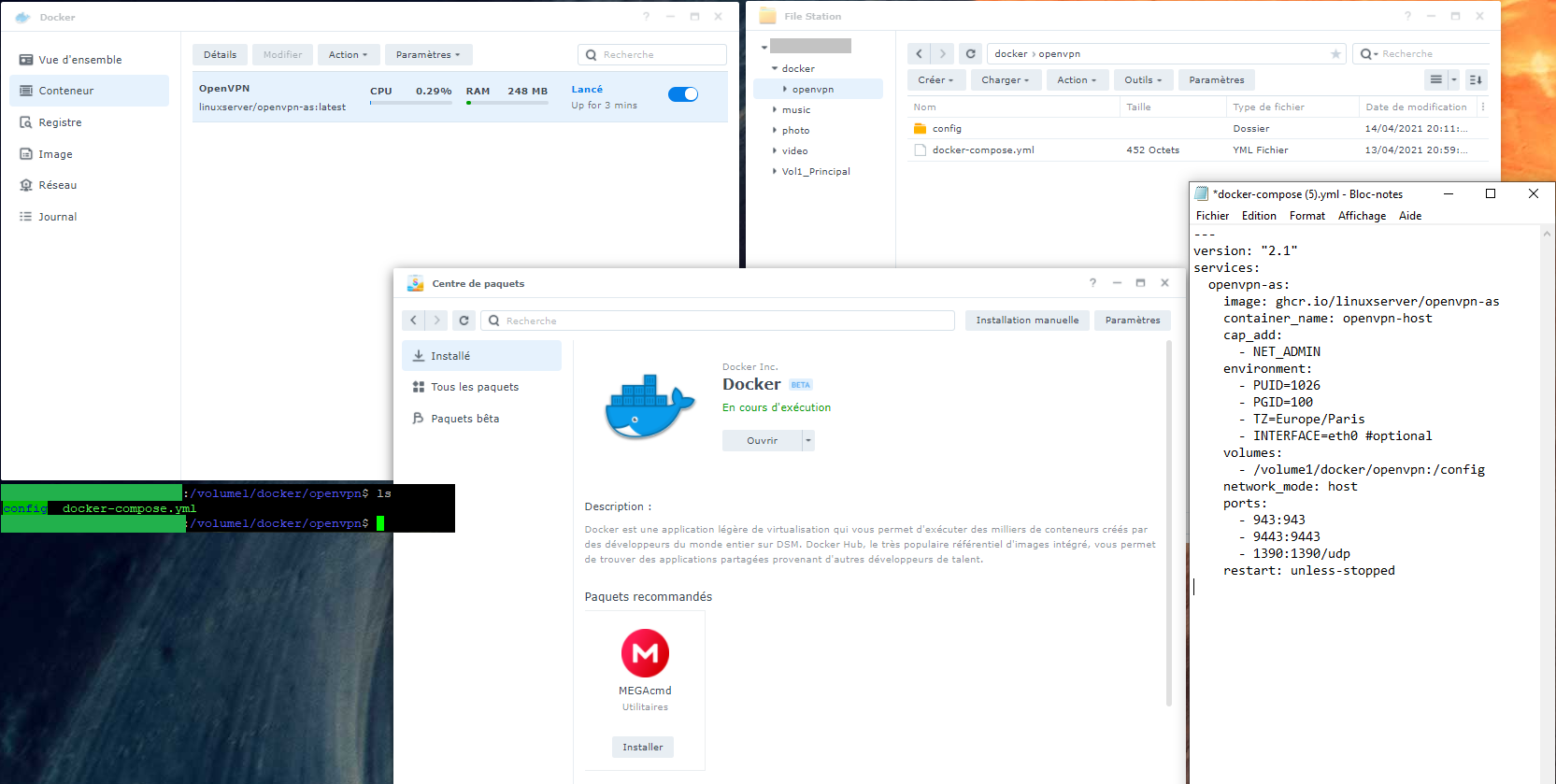Click Détails button in Docker window
Image resolution: width=1556 pixels, height=784 pixels.
(x=221, y=55)
